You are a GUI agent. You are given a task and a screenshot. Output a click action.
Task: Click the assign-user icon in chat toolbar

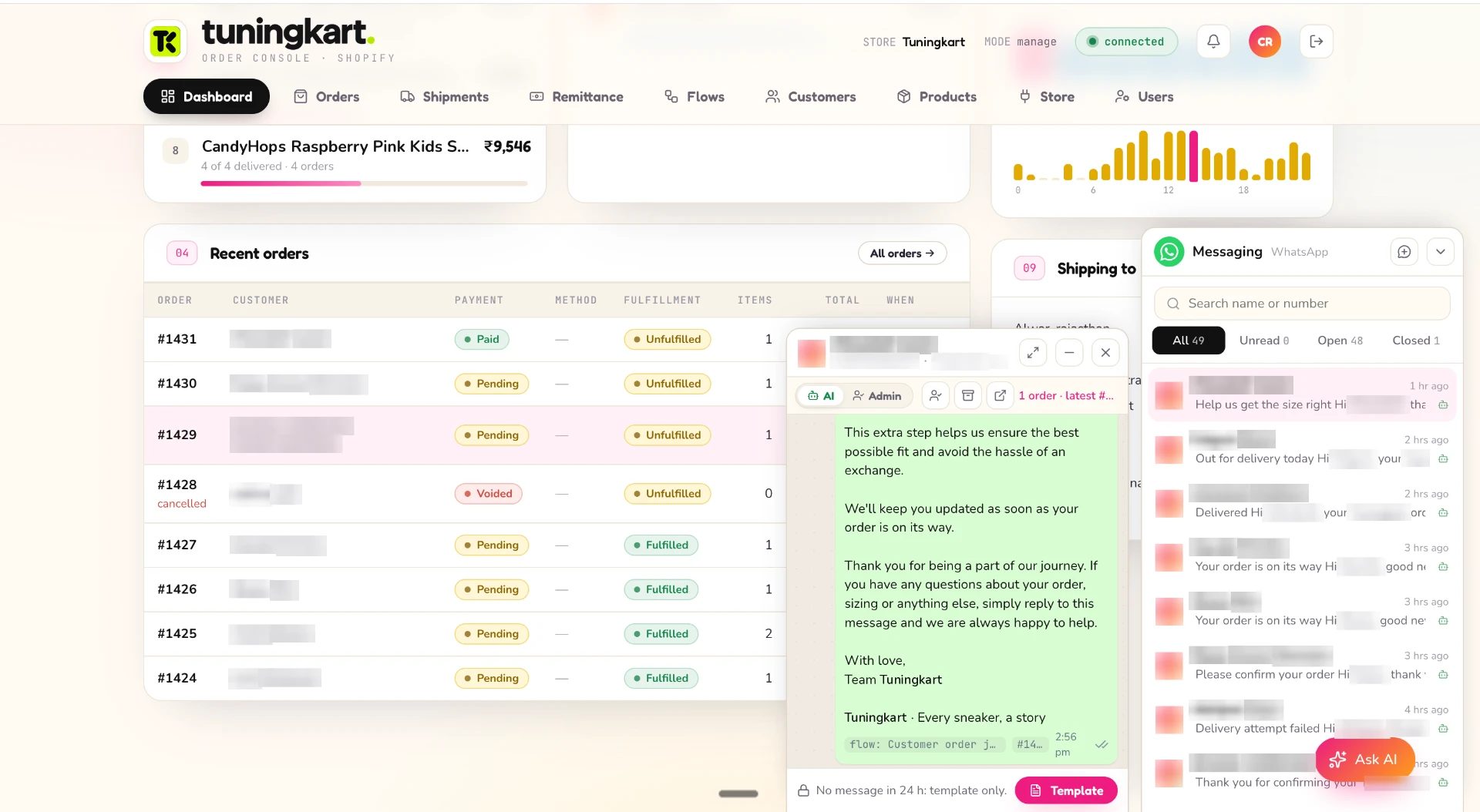point(935,395)
